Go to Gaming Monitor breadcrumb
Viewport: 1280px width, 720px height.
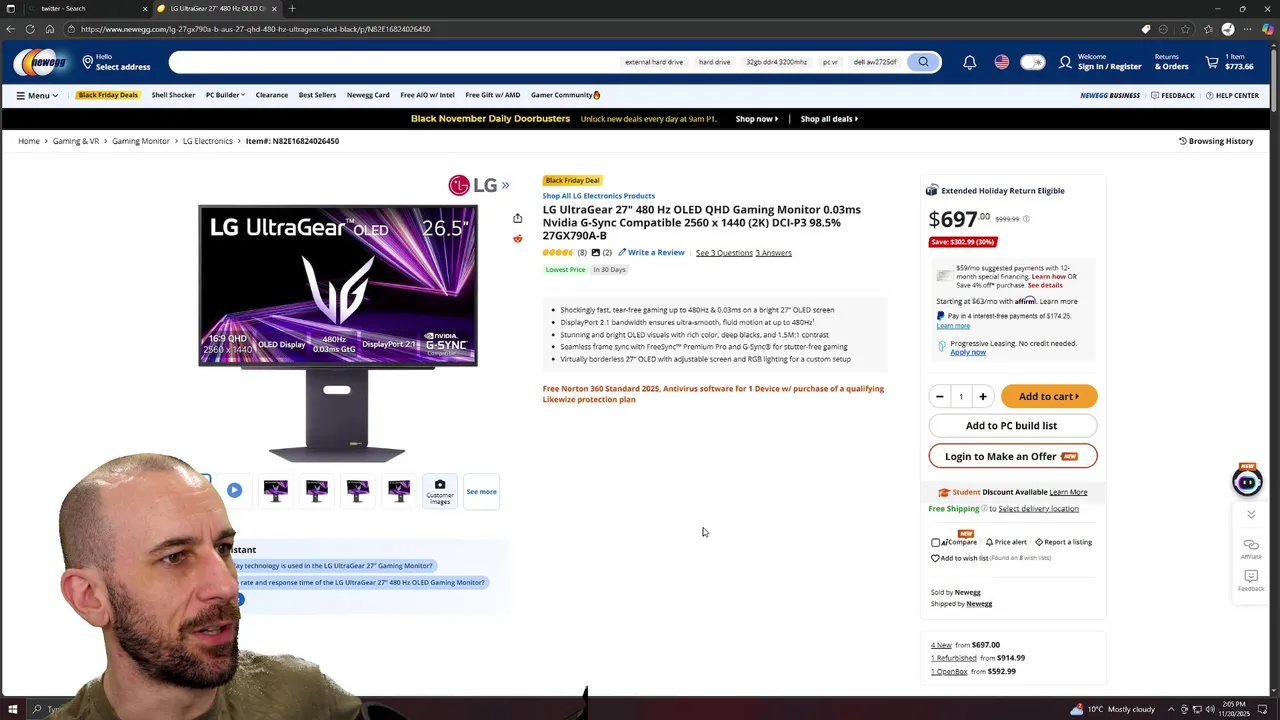(x=141, y=141)
